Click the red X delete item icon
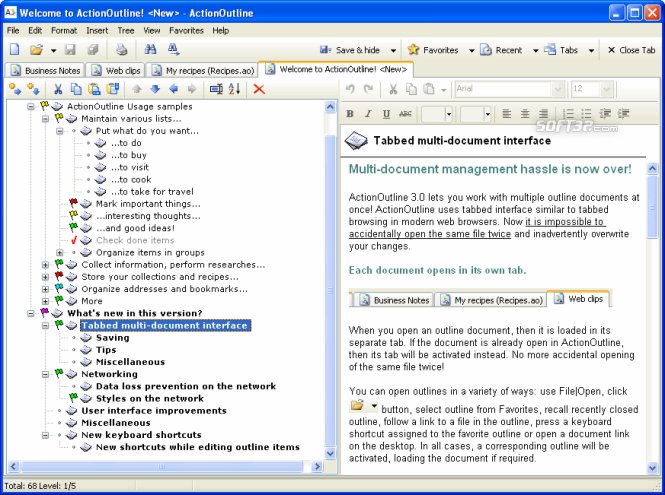This screenshot has width=665, height=495. point(259,90)
